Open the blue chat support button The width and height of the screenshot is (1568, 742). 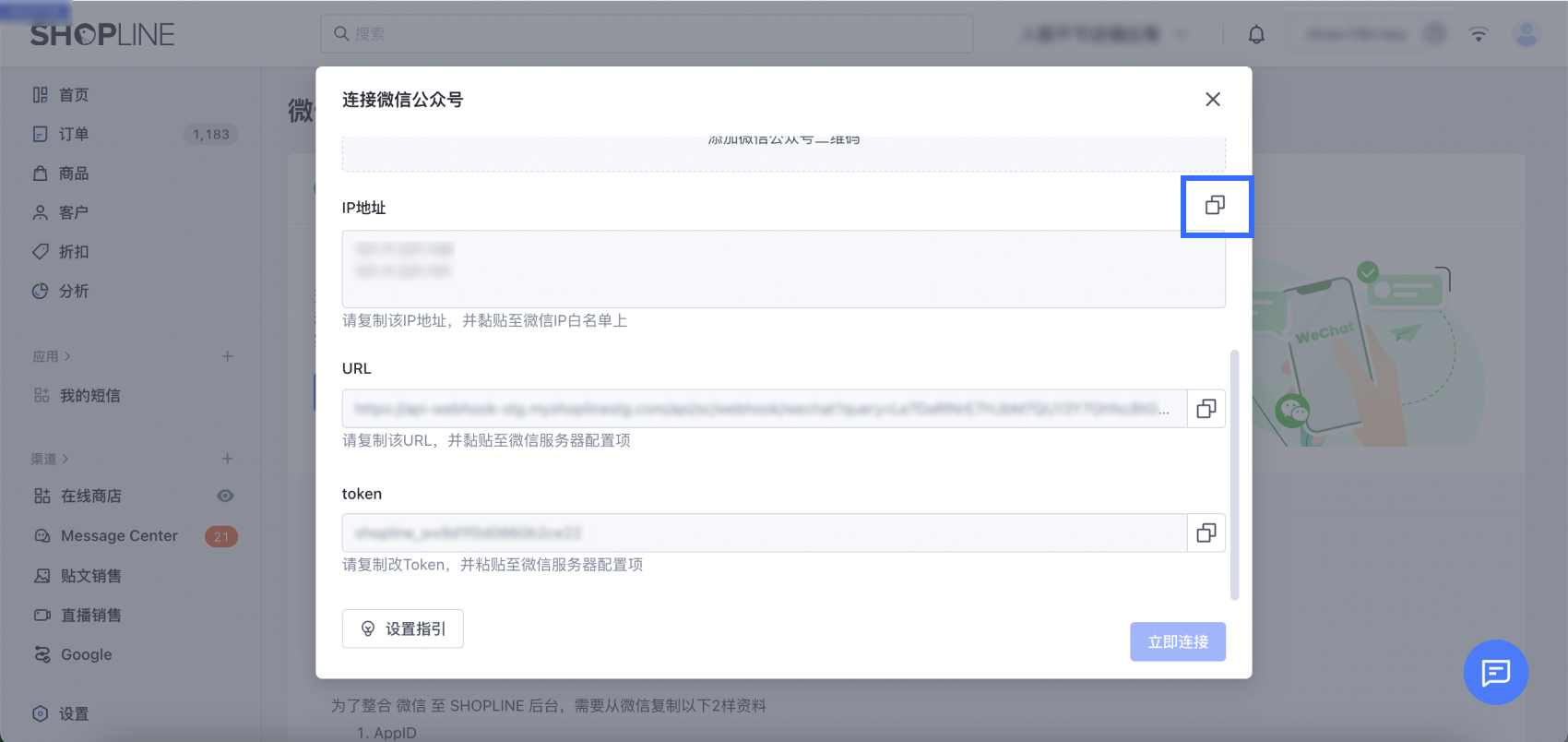(x=1495, y=673)
